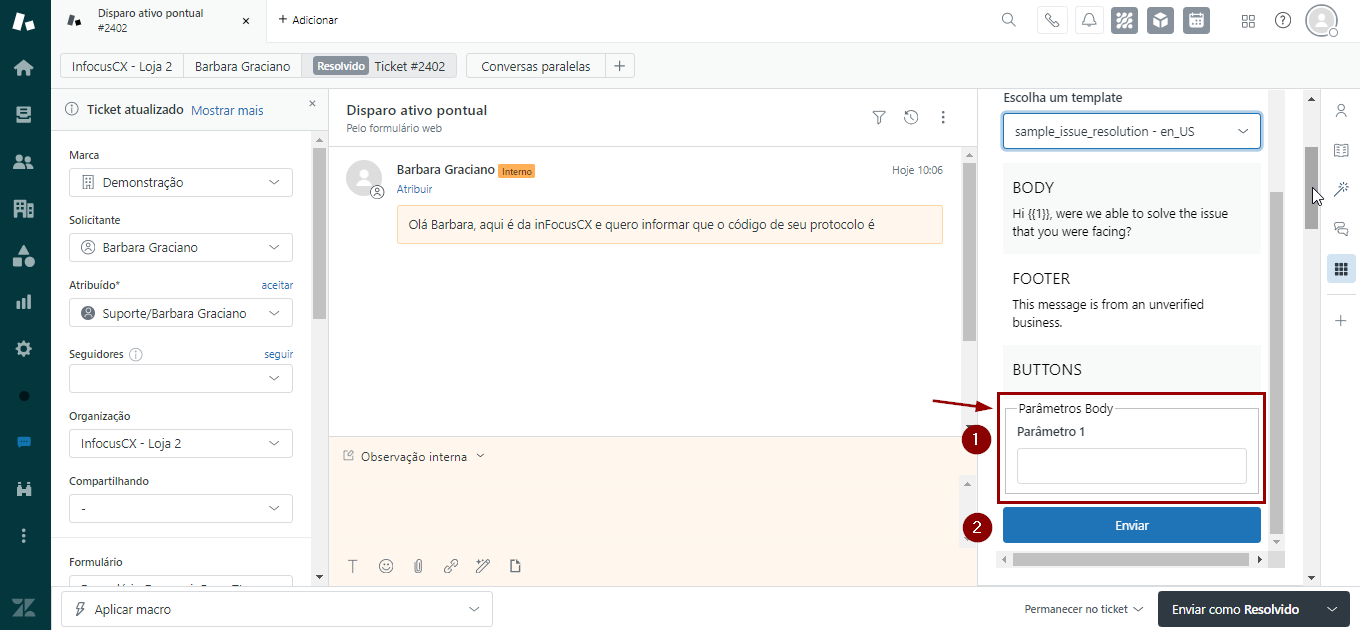
Task: Open the Customers icon in left sidebar
Action: pyautogui.click(x=24, y=162)
